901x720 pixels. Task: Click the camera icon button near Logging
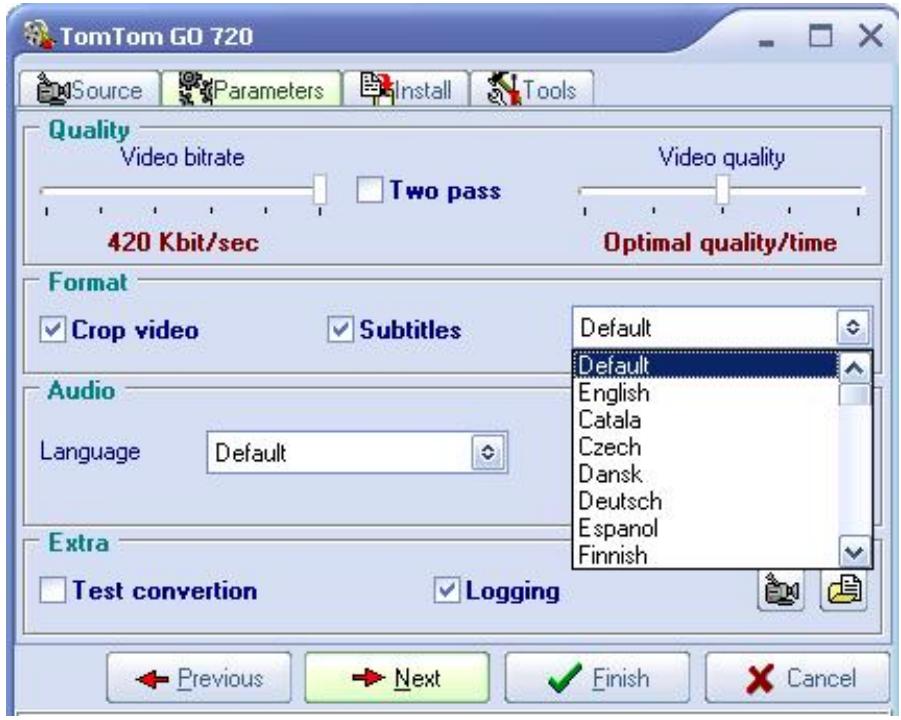pos(780,590)
